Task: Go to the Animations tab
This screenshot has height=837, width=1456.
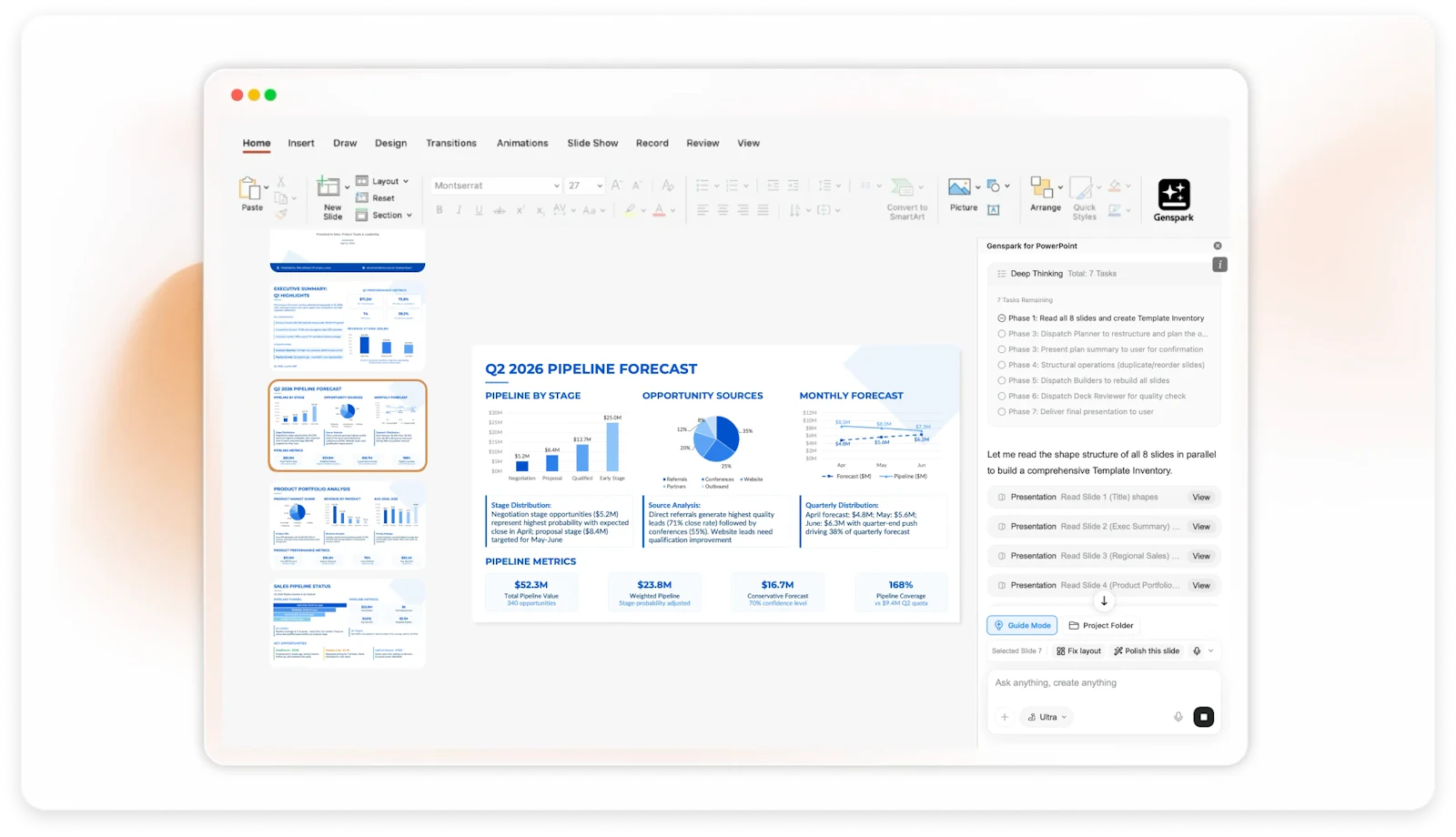Action: [522, 143]
